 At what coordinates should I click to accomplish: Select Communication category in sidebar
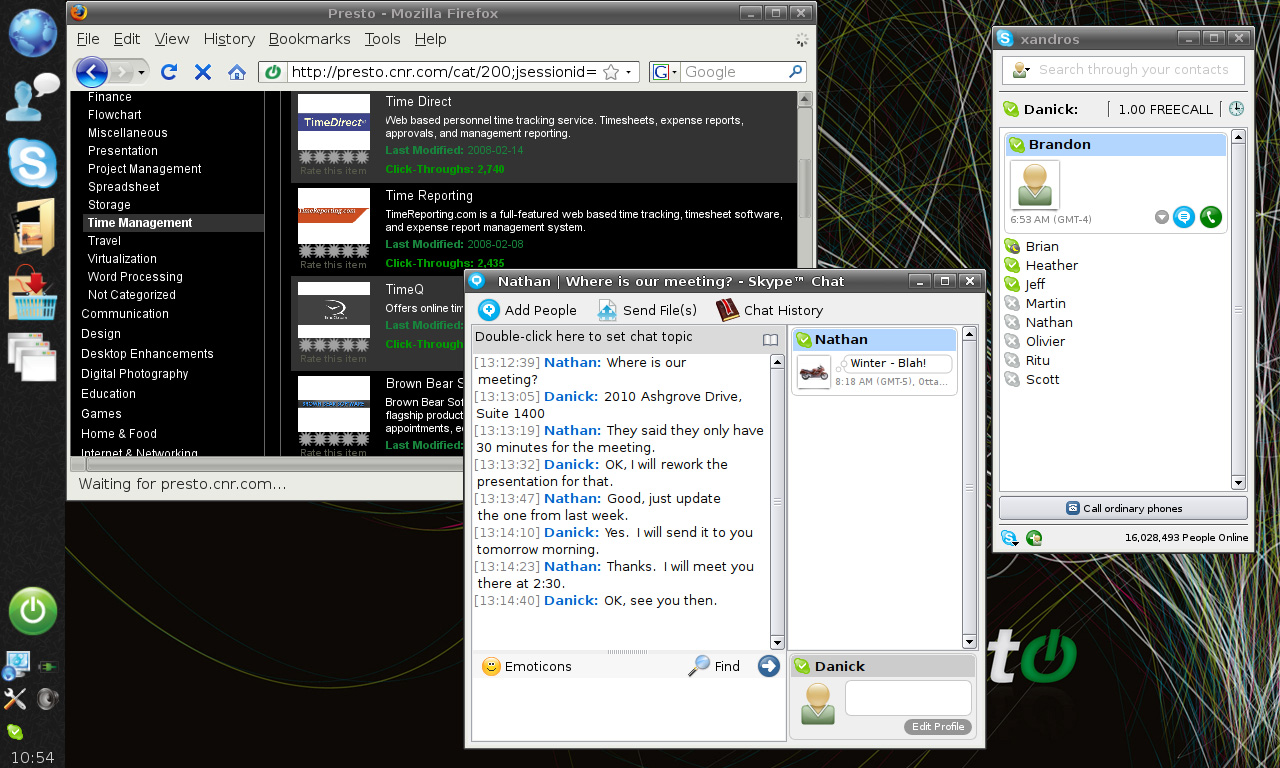click(x=125, y=314)
